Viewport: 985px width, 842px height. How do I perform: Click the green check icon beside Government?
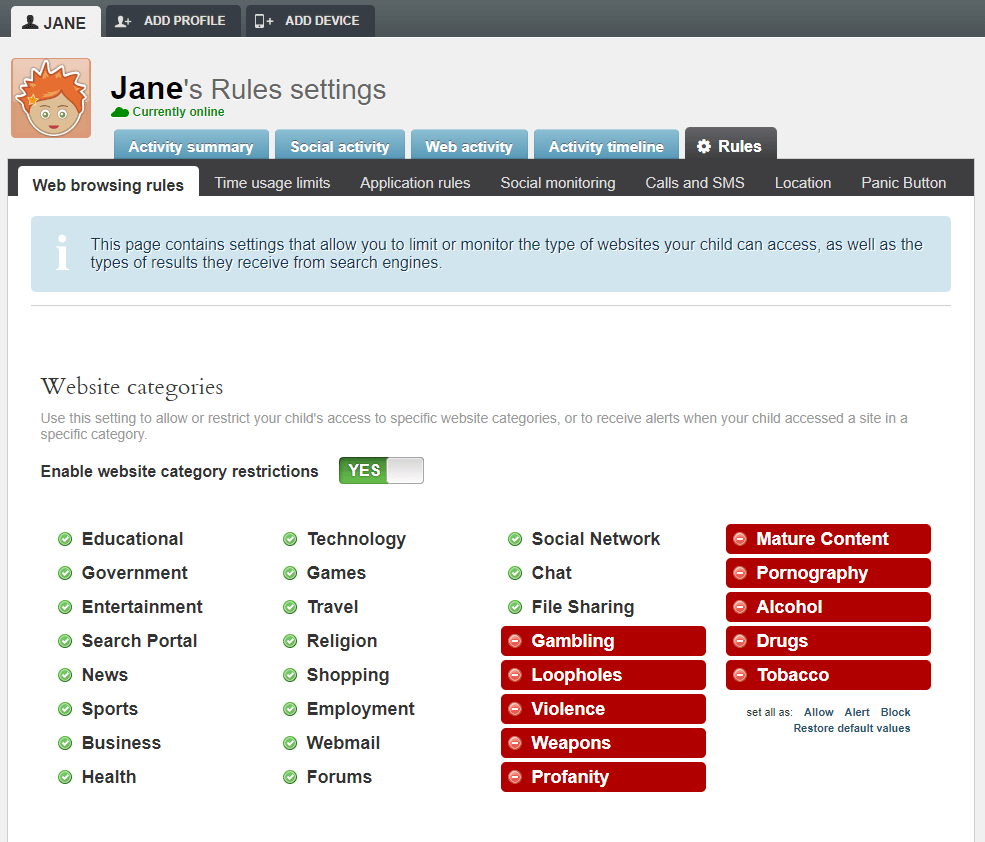pyautogui.click(x=65, y=573)
